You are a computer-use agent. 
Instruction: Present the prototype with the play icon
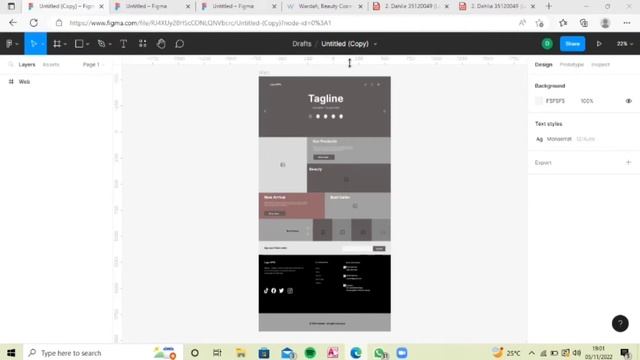pos(599,44)
